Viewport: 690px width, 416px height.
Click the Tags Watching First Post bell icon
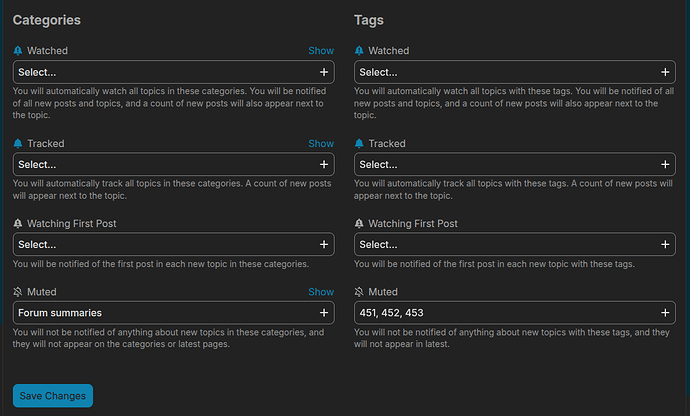(x=359, y=224)
